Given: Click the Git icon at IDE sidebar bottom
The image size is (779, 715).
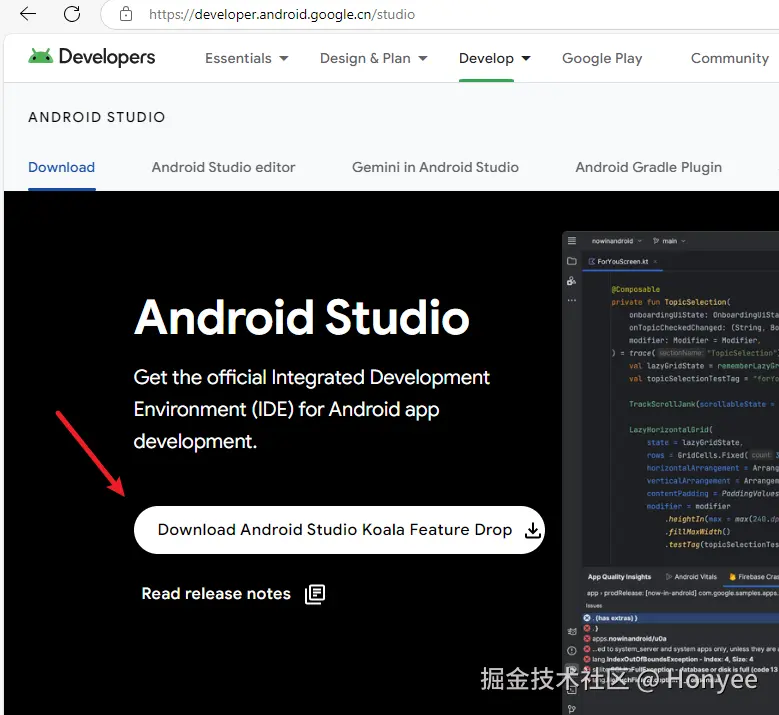Looking at the screenshot, I should [572, 709].
